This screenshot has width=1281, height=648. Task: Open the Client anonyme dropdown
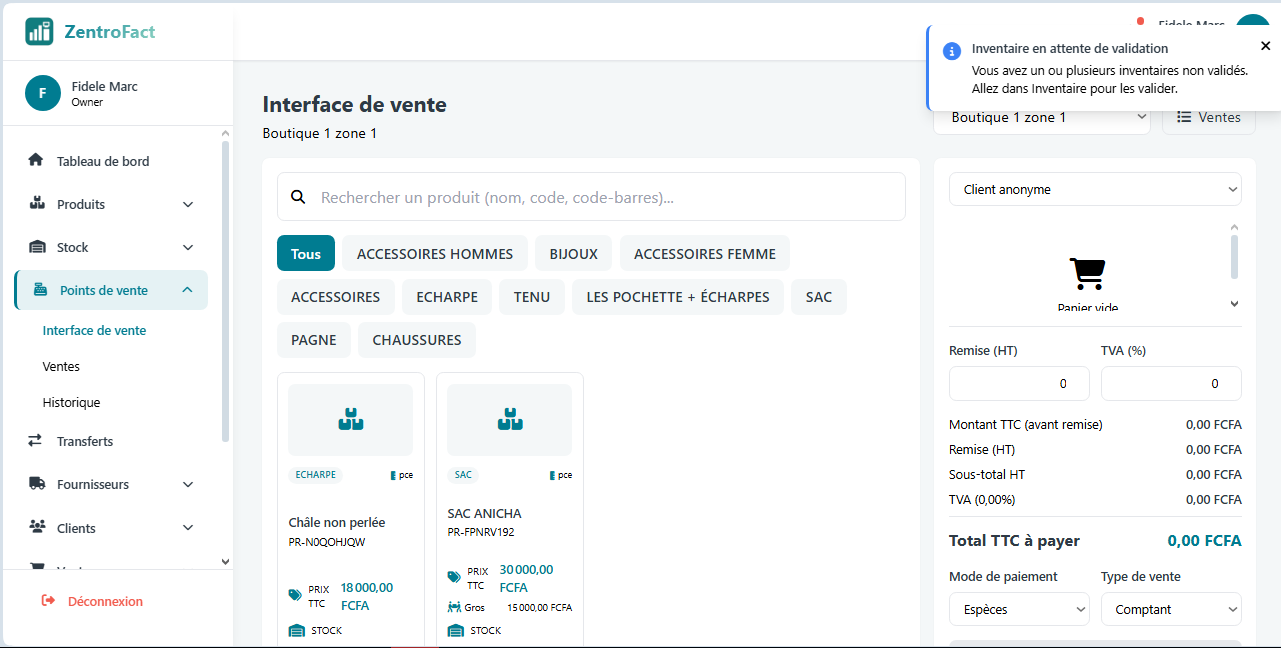click(x=1094, y=189)
